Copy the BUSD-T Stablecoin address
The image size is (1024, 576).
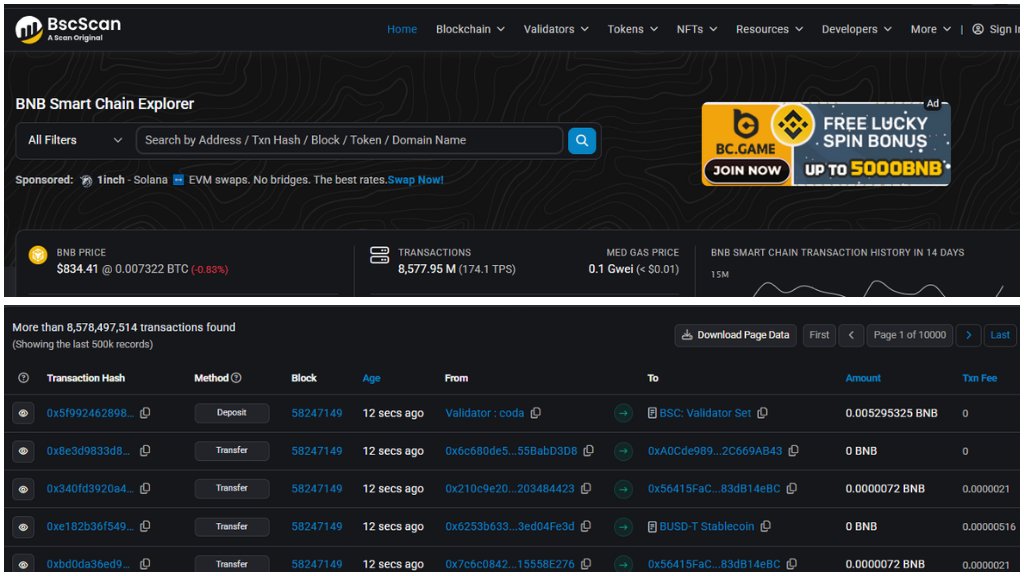click(x=765, y=526)
